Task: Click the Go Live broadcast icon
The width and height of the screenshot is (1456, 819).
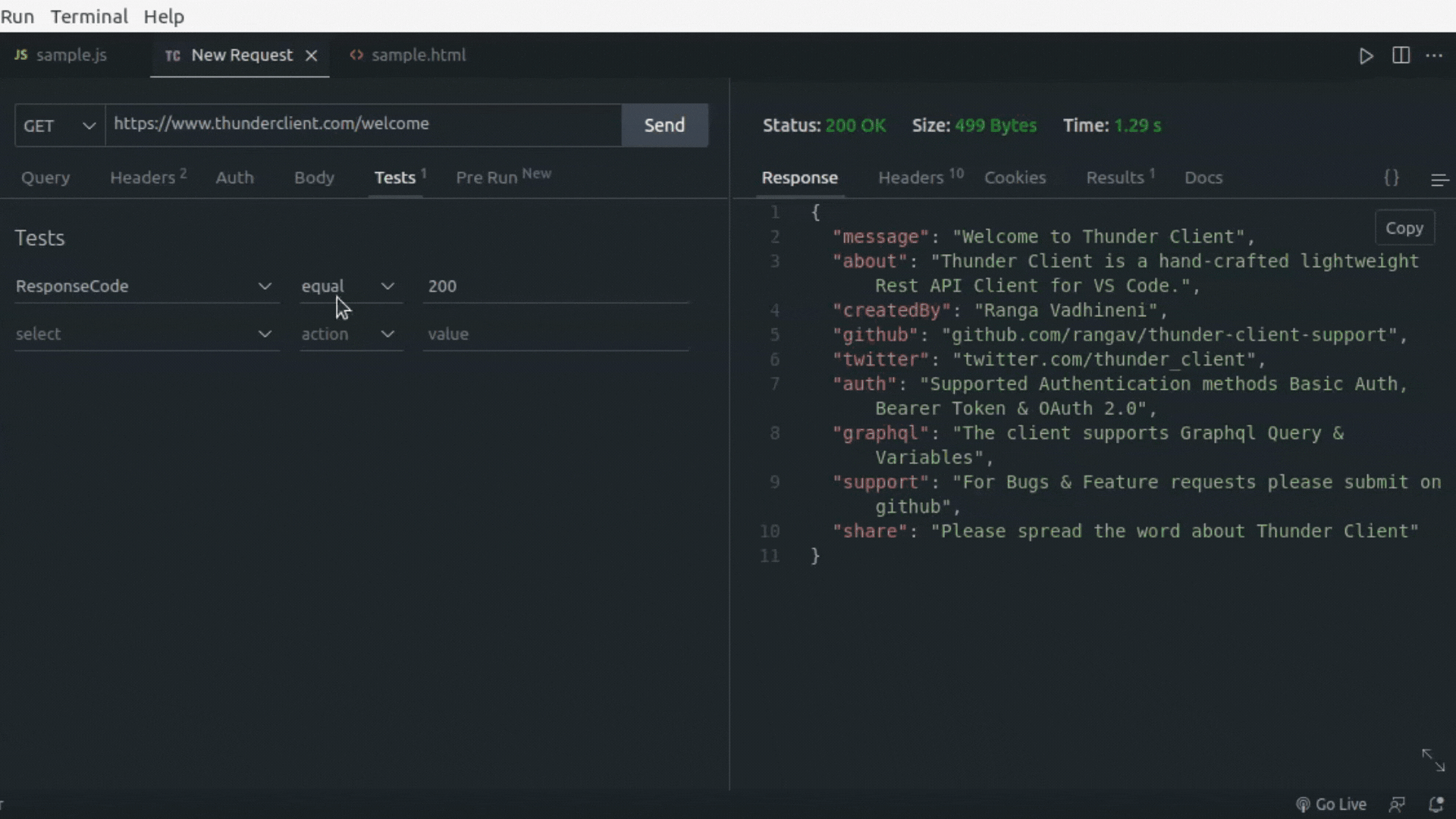Action: (1303, 805)
